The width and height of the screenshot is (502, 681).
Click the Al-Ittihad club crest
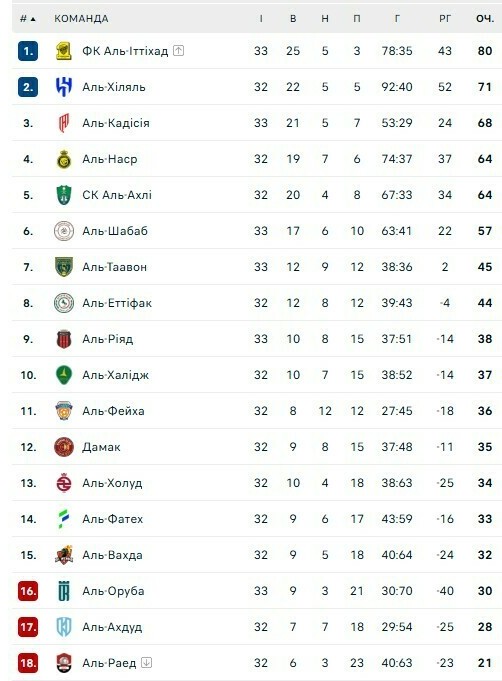click(64, 51)
